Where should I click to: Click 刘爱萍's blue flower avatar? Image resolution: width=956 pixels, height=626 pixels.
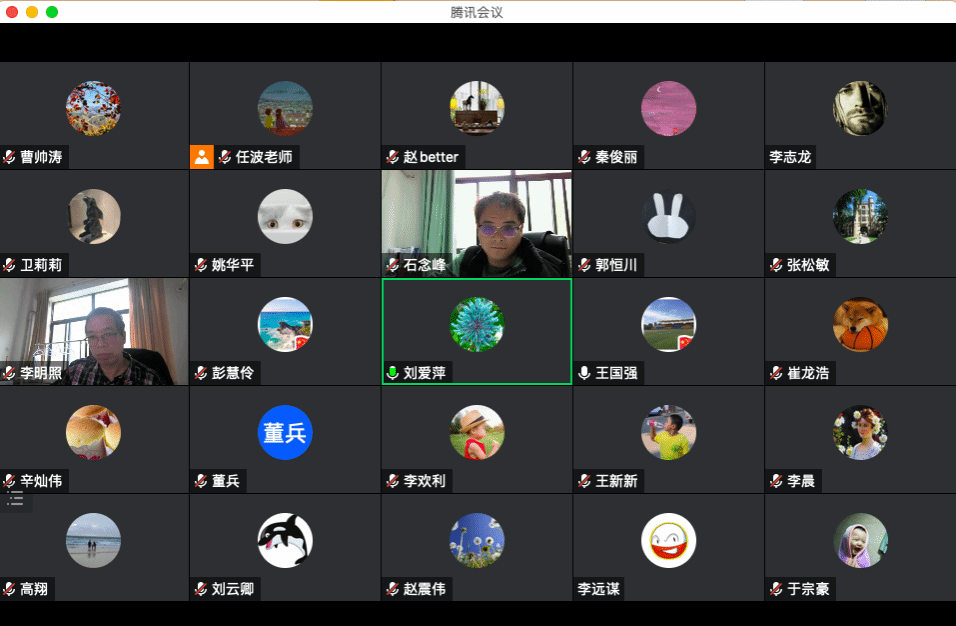point(477,324)
